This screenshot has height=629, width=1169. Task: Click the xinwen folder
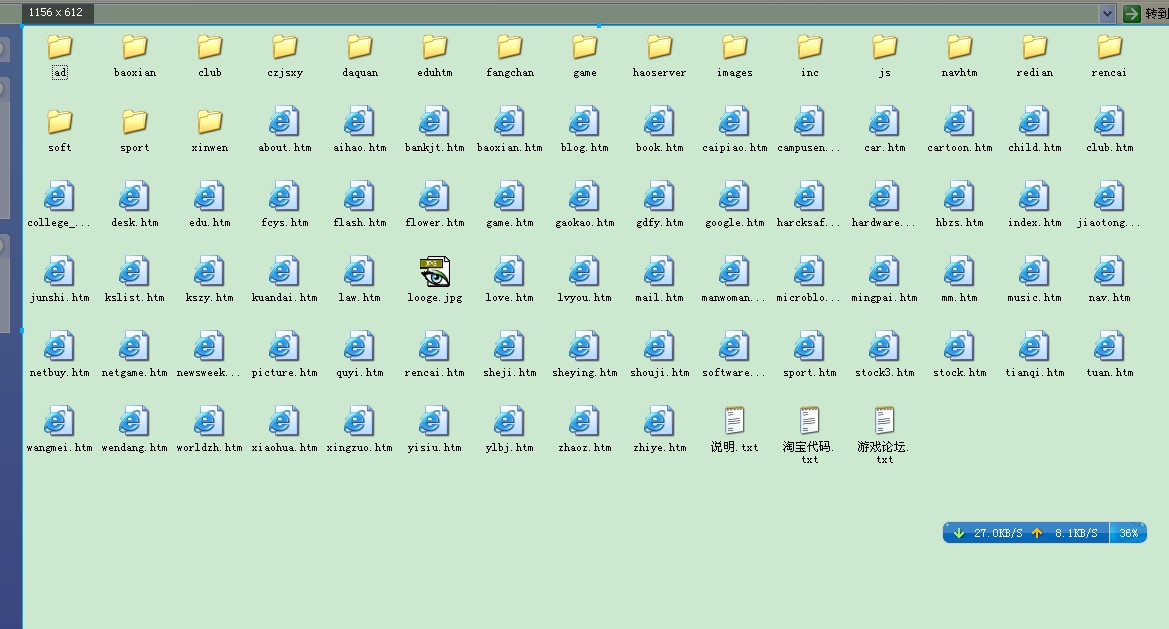(x=209, y=122)
